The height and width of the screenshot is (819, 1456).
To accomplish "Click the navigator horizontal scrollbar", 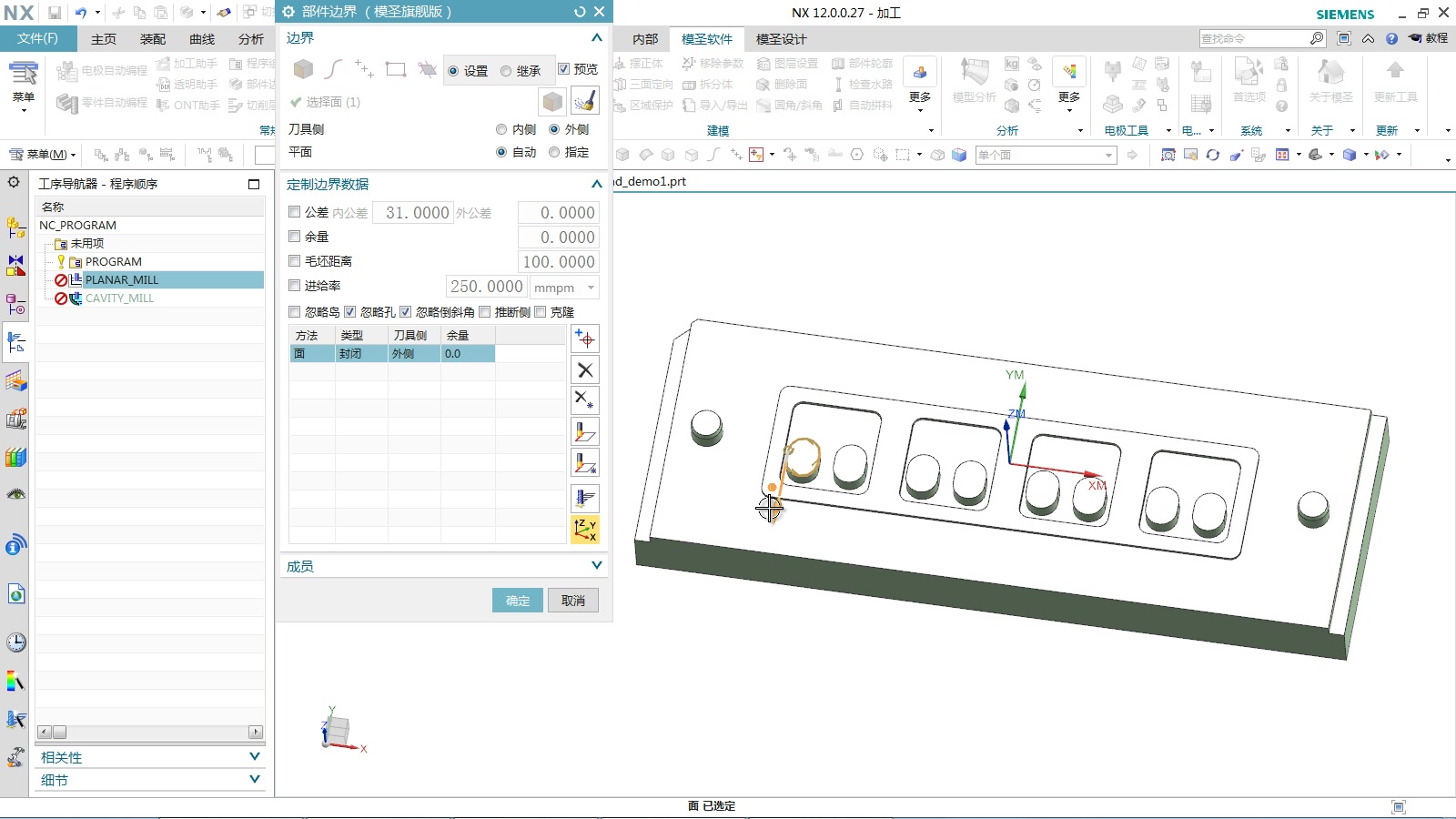I will [x=150, y=732].
